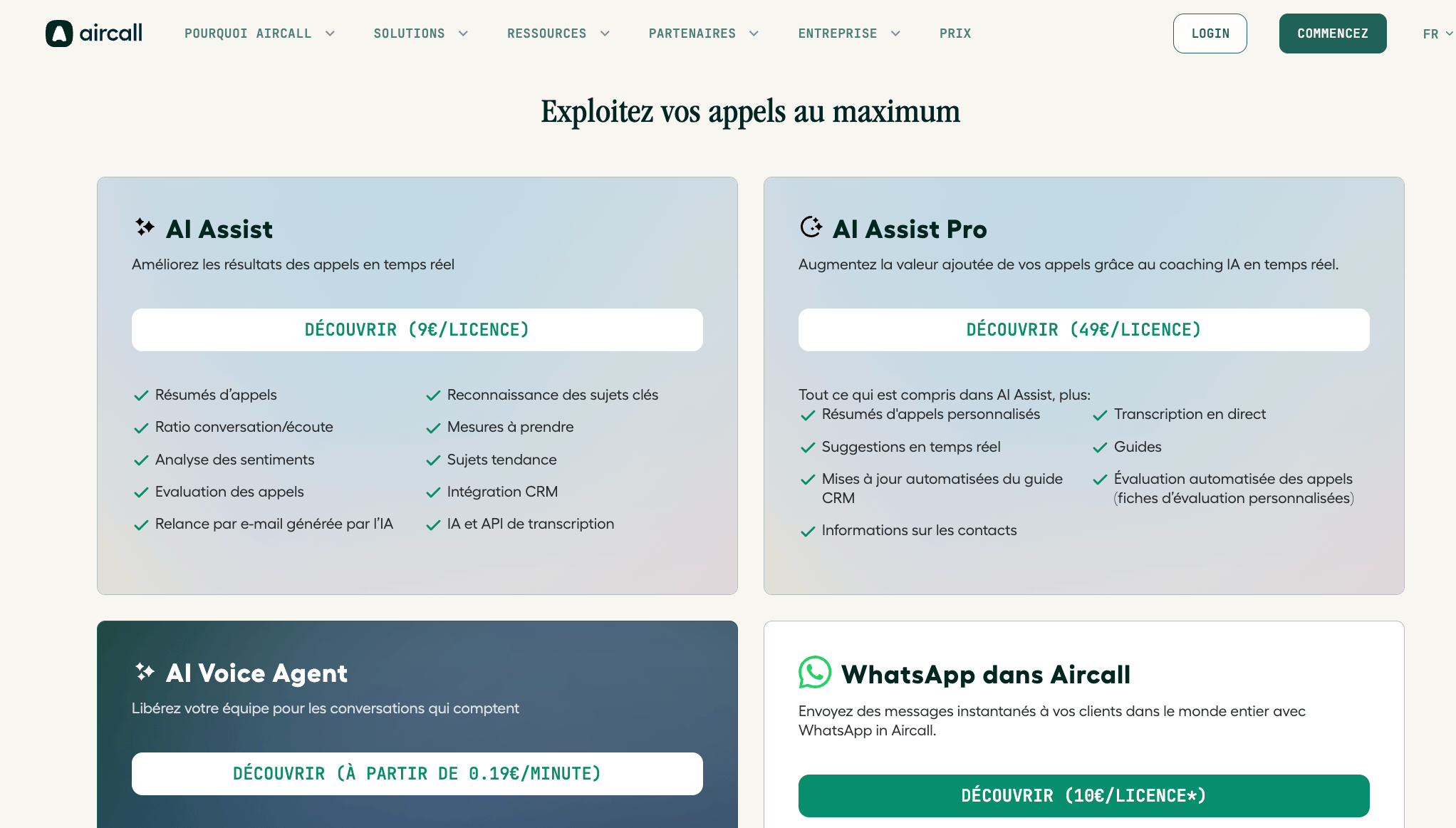Click 'WhatsApp dans Aircall' heading
Viewport: 1456px width, 828px height.
986,674
